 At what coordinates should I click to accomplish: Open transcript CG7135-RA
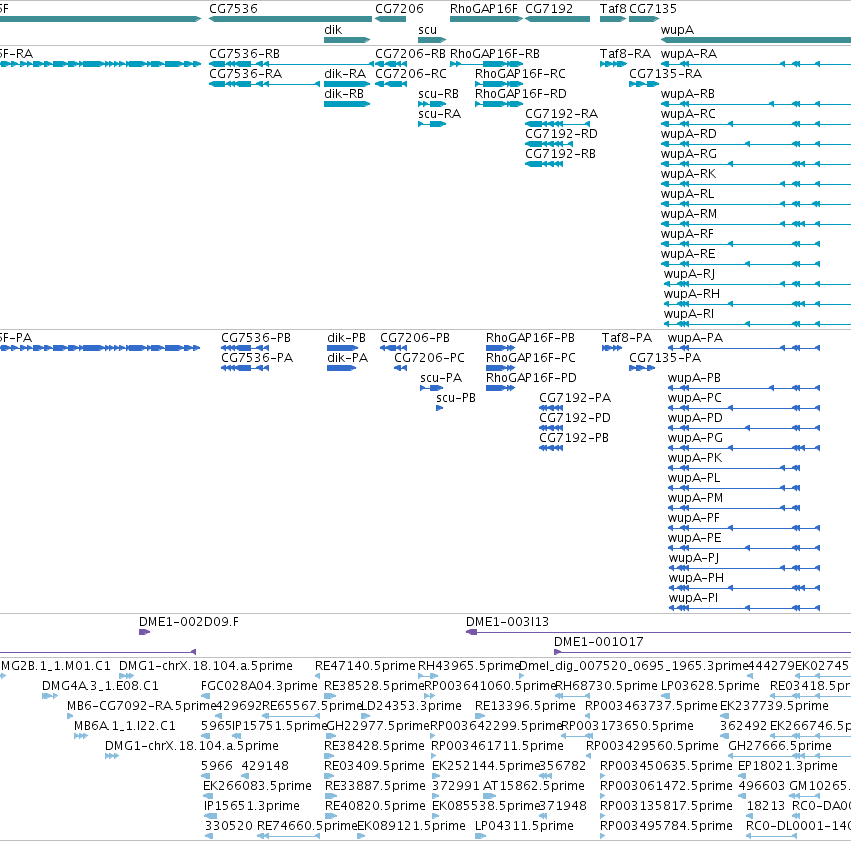point(644,84)
